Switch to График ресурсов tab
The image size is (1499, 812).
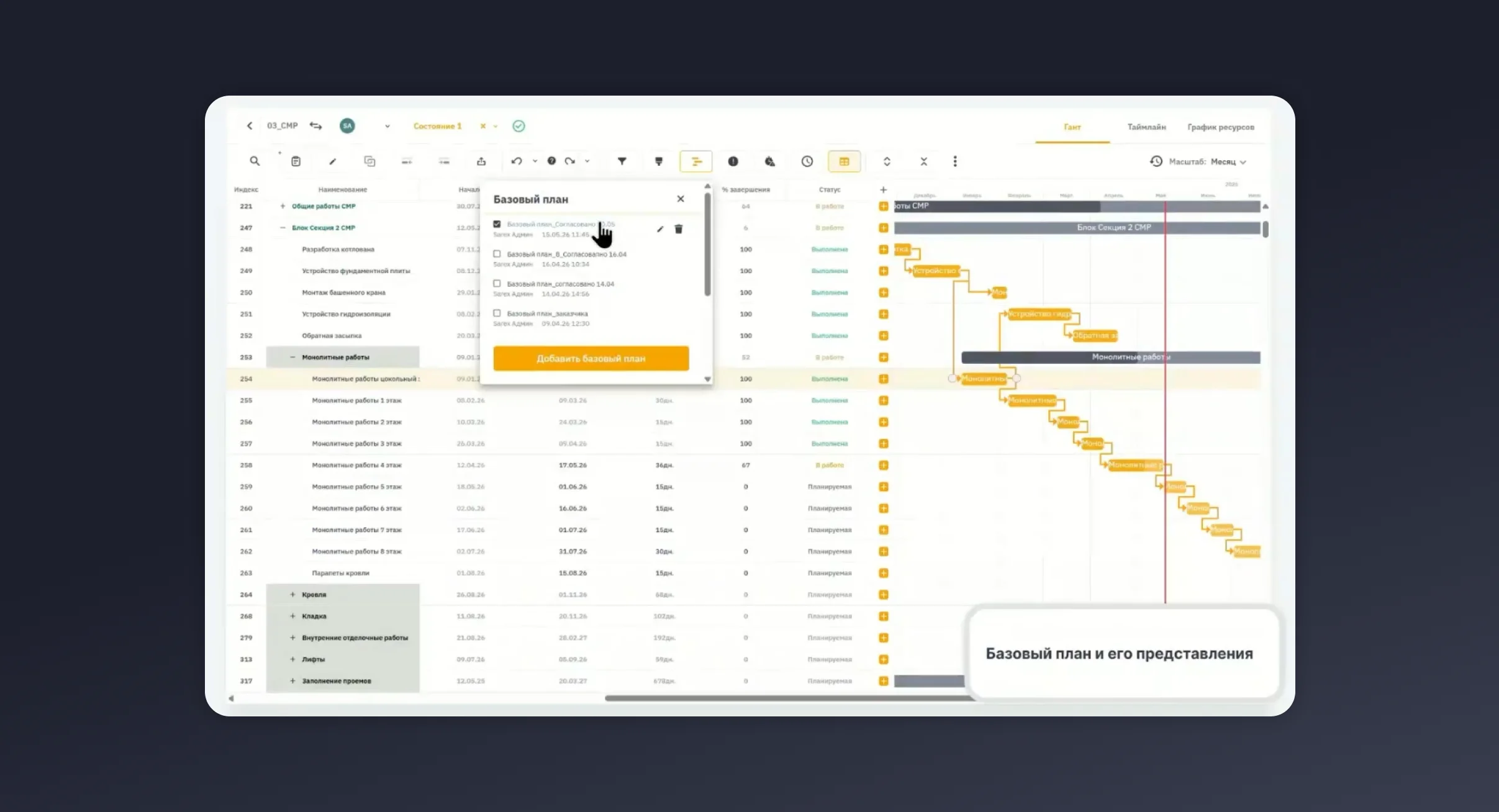coord(1221,127)
